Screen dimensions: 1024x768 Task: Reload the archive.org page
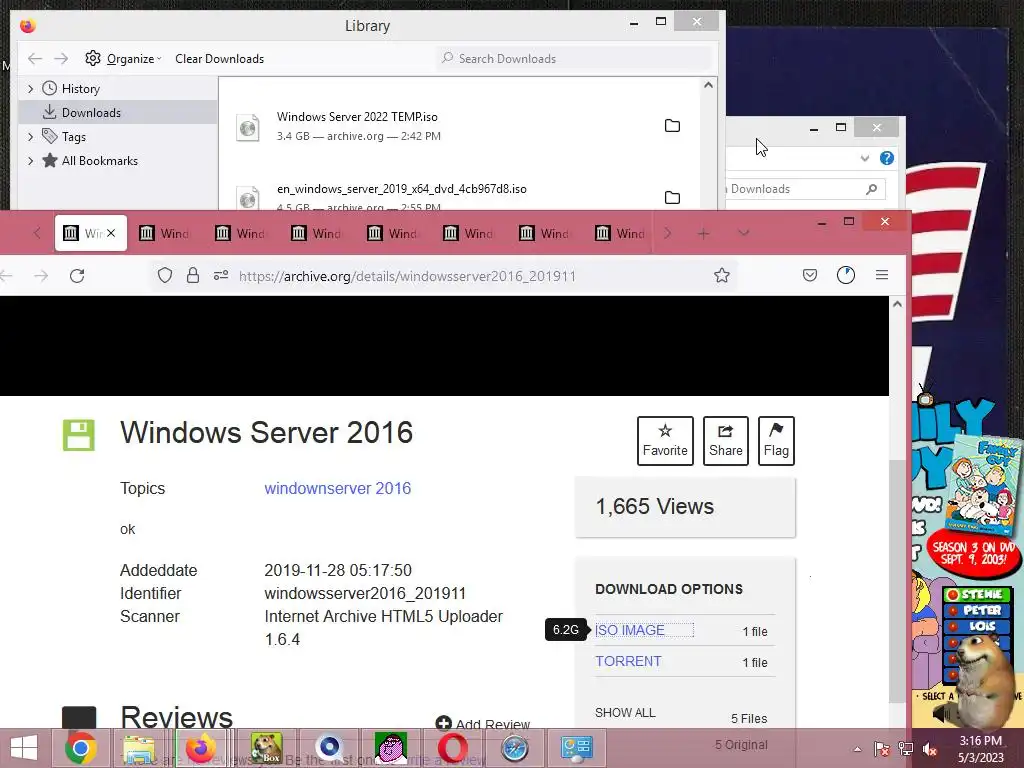(77, 276)
